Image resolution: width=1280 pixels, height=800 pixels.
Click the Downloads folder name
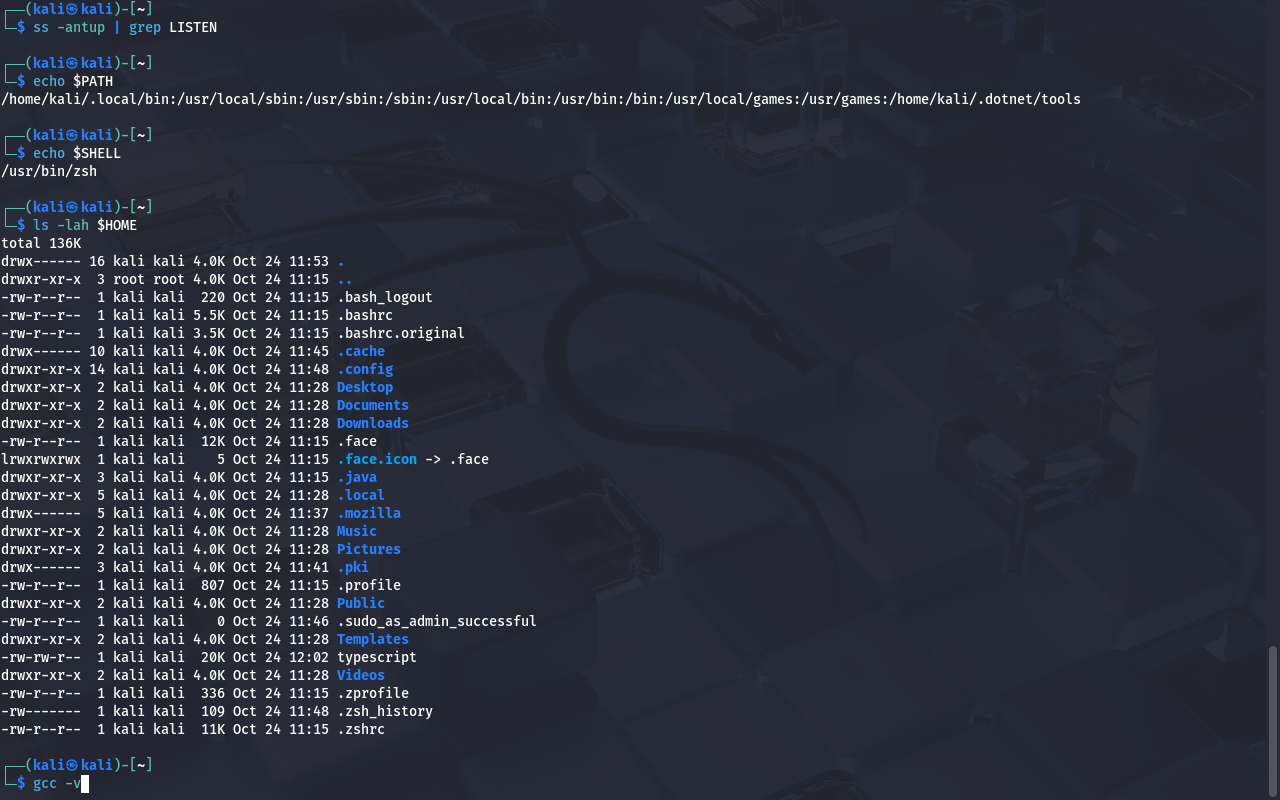click(372, 423)
